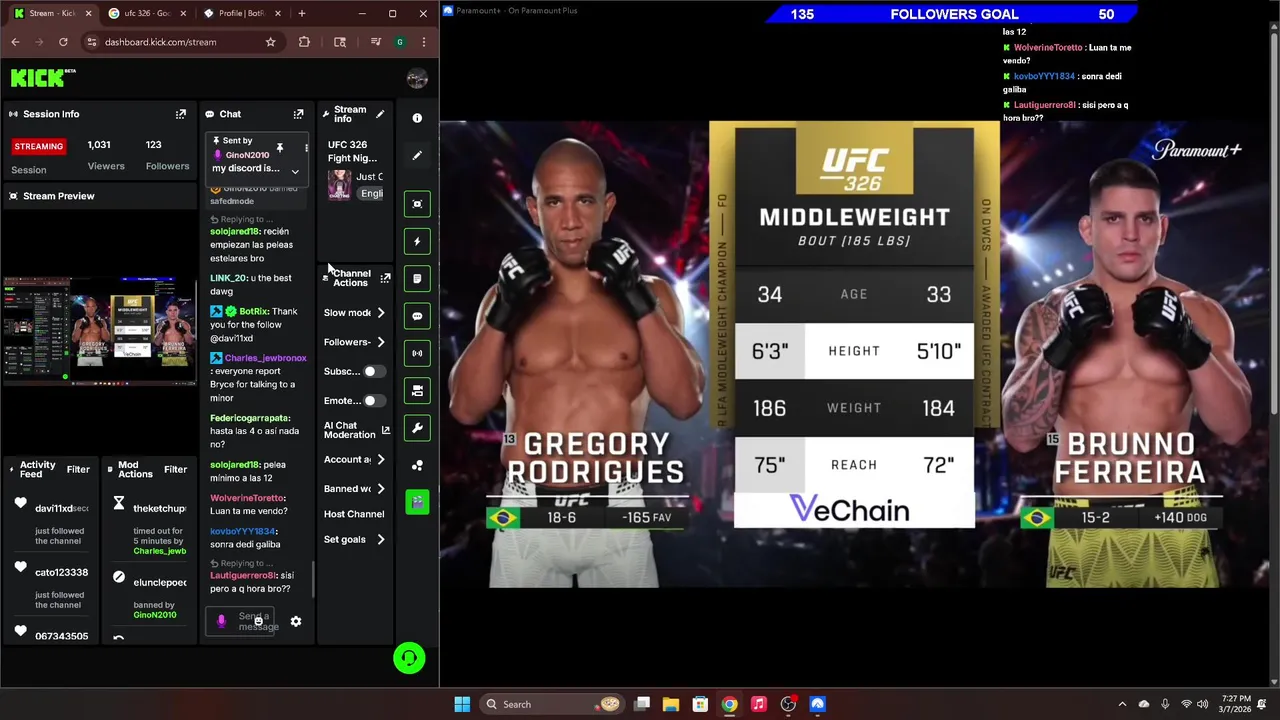Click the three-dots cluster sidebar icon
1280x720 pixels.
point(417,465)
